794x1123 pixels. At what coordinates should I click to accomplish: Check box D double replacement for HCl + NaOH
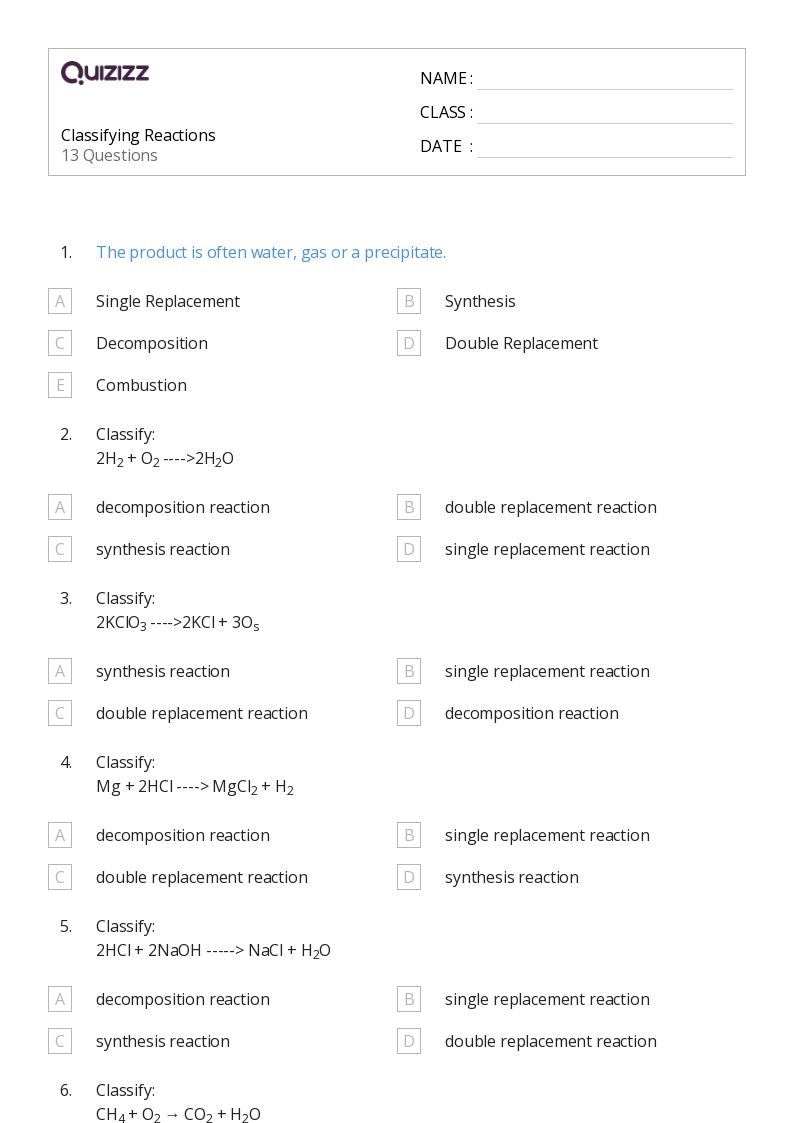click(409, 1041)
